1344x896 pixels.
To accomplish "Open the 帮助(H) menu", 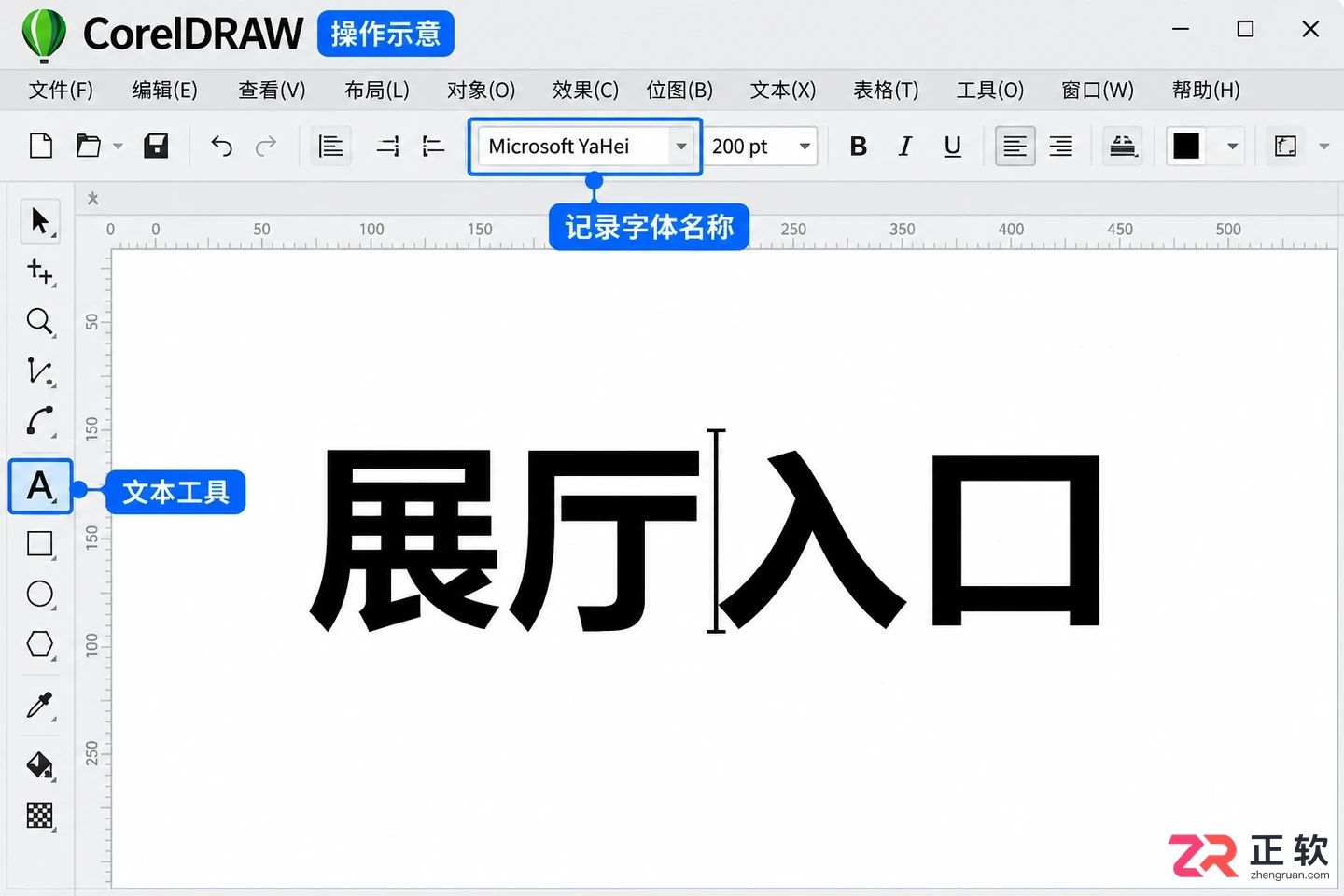I will (x=1206, y=91).
